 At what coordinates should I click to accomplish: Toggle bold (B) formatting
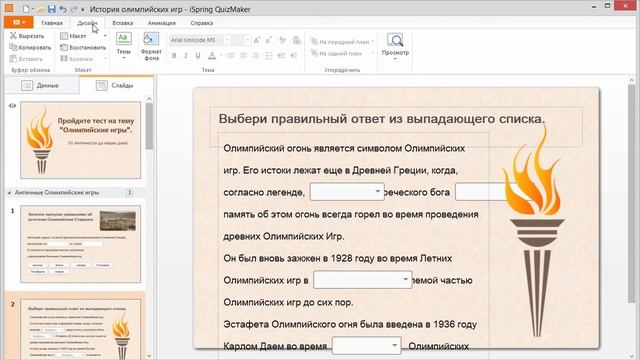point(174,56)
